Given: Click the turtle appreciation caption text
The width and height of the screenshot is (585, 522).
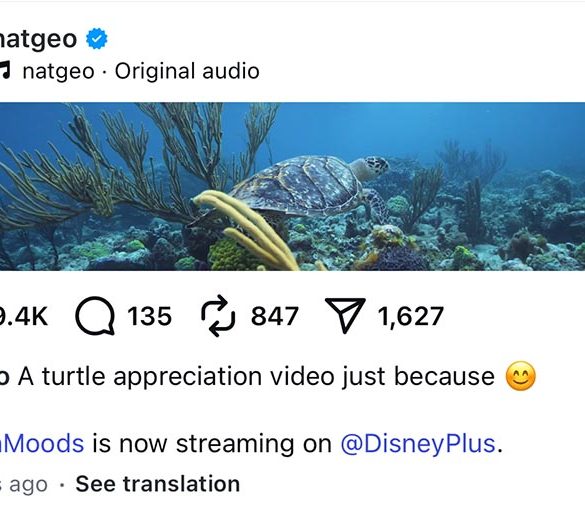Looking at the screenshot, I should point(256,376).
